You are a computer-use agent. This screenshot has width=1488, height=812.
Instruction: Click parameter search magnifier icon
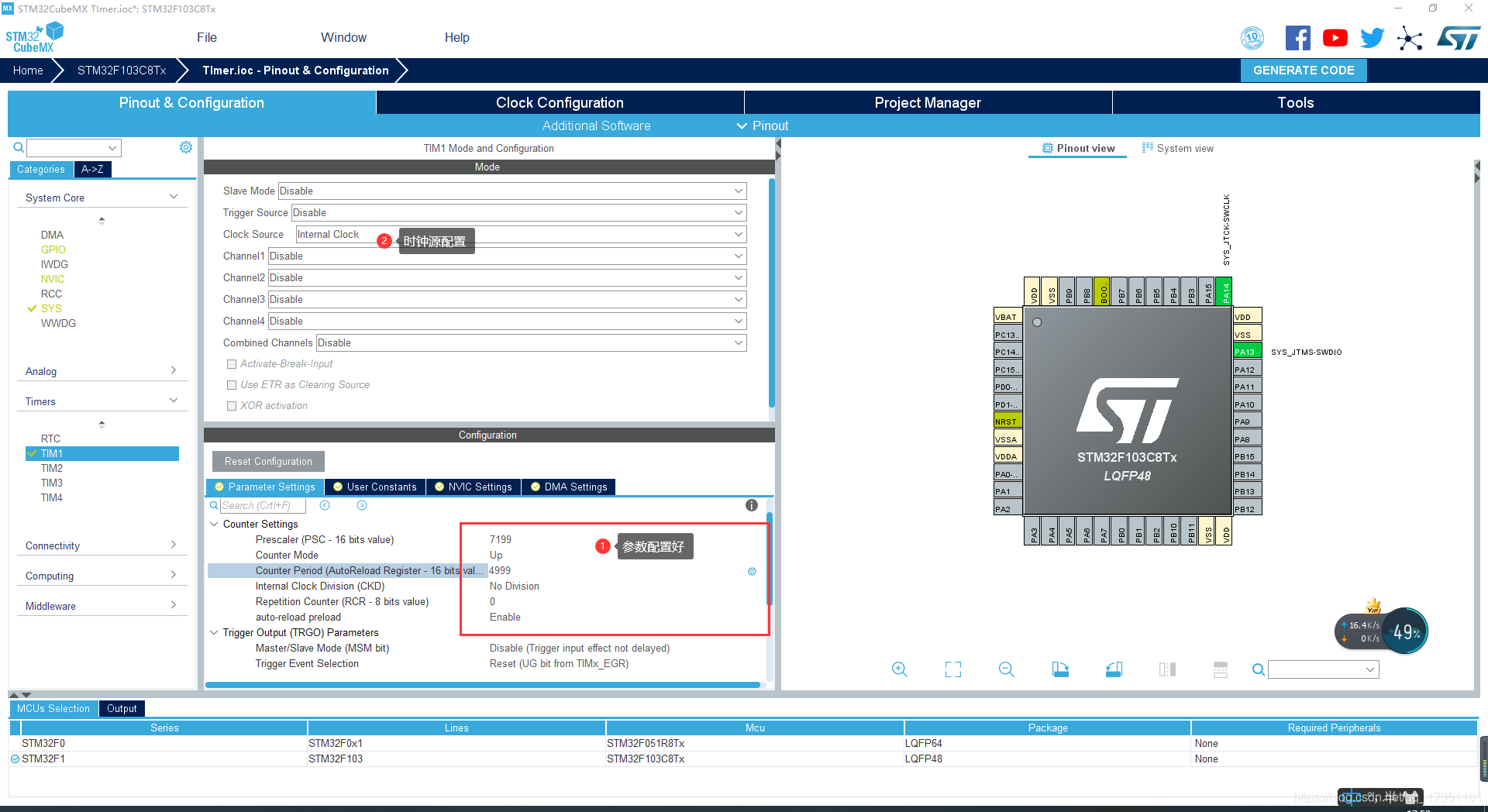click(214, 505)
